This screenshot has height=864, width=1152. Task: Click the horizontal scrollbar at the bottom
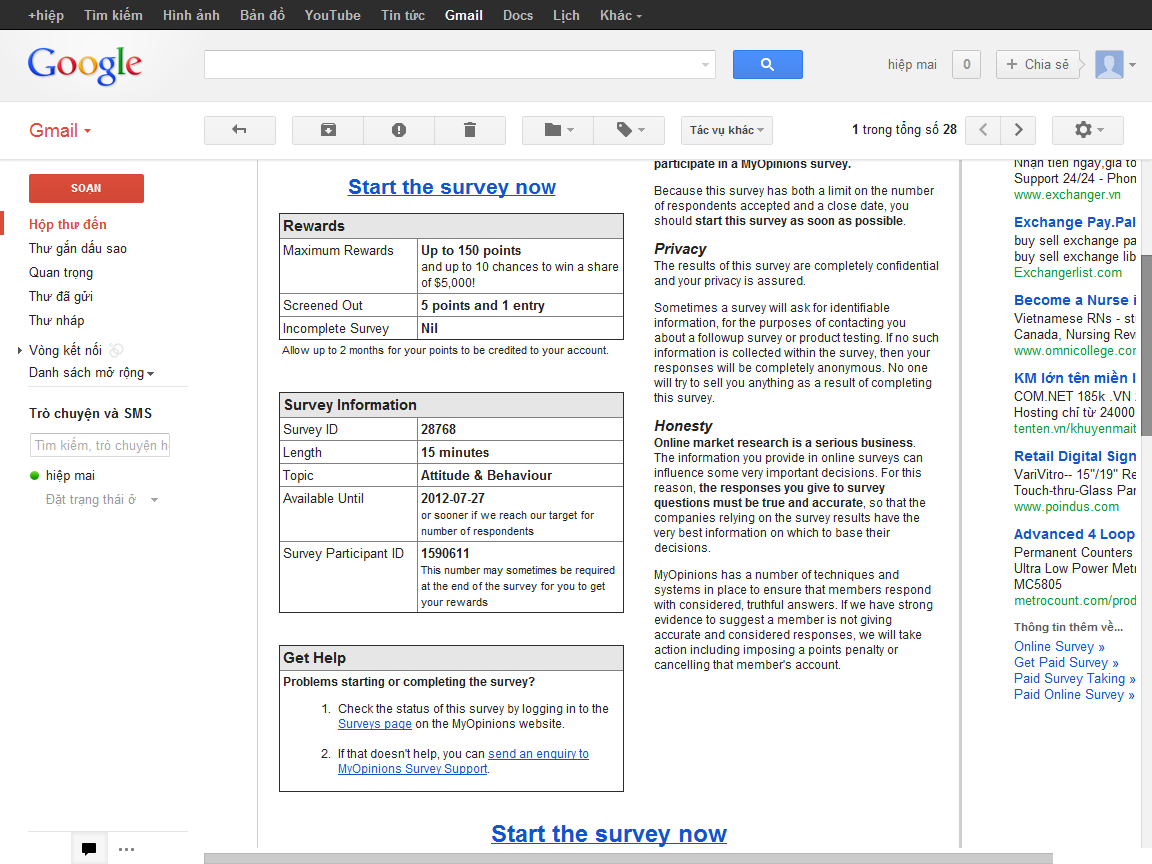point(628,858)
